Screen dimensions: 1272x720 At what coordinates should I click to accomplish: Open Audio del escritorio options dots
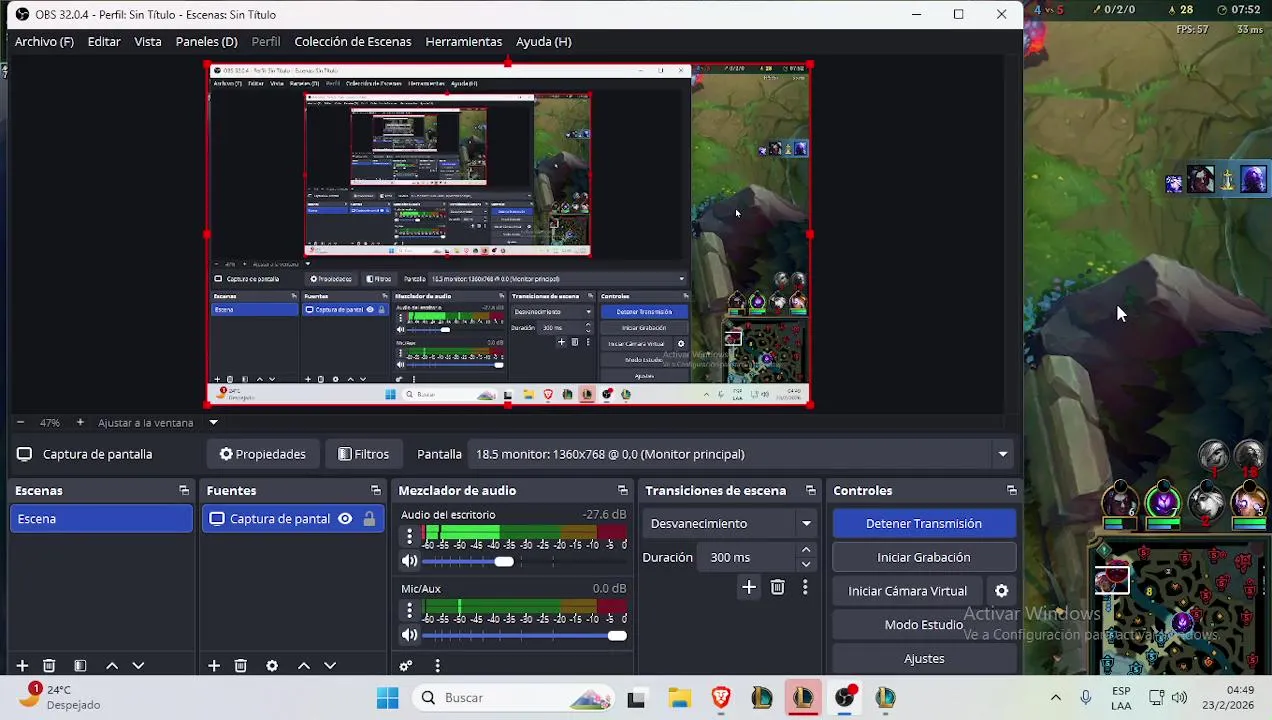409,537
